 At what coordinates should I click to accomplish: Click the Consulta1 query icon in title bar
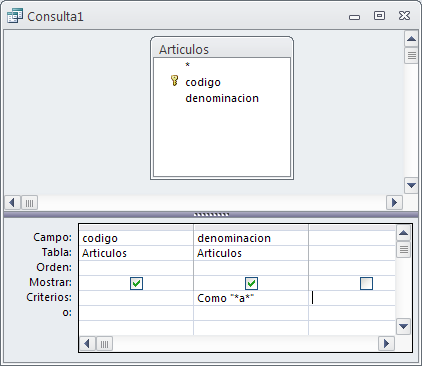(15, 16)
